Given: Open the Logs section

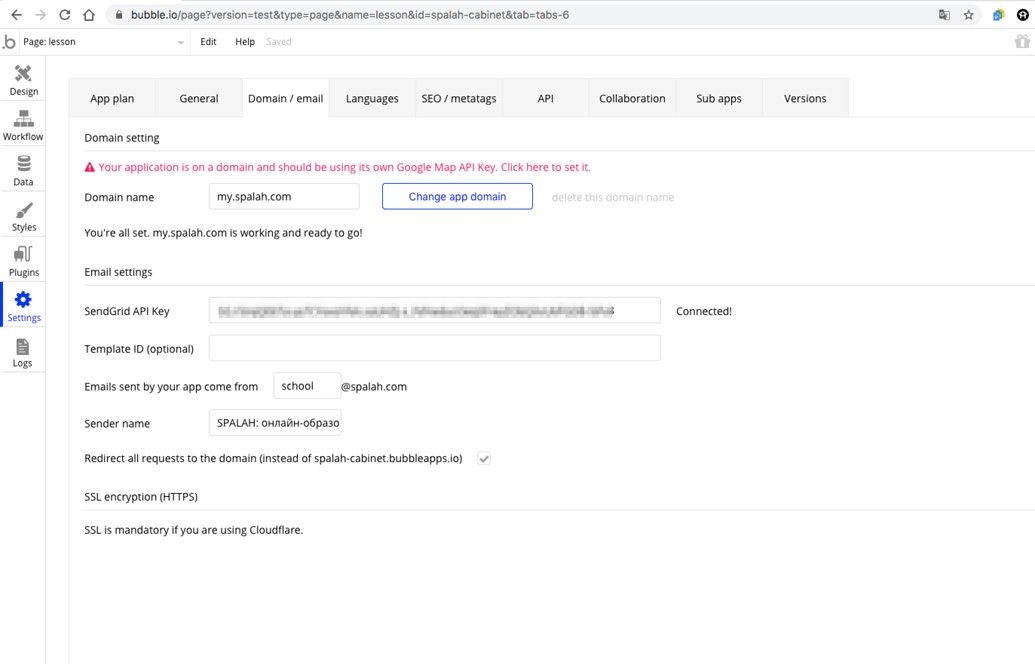Looking at the screenshot, I should [22, 352].
